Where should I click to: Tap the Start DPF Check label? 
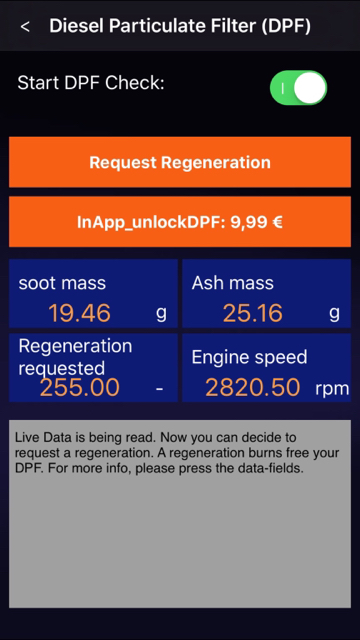pos(91,83)
